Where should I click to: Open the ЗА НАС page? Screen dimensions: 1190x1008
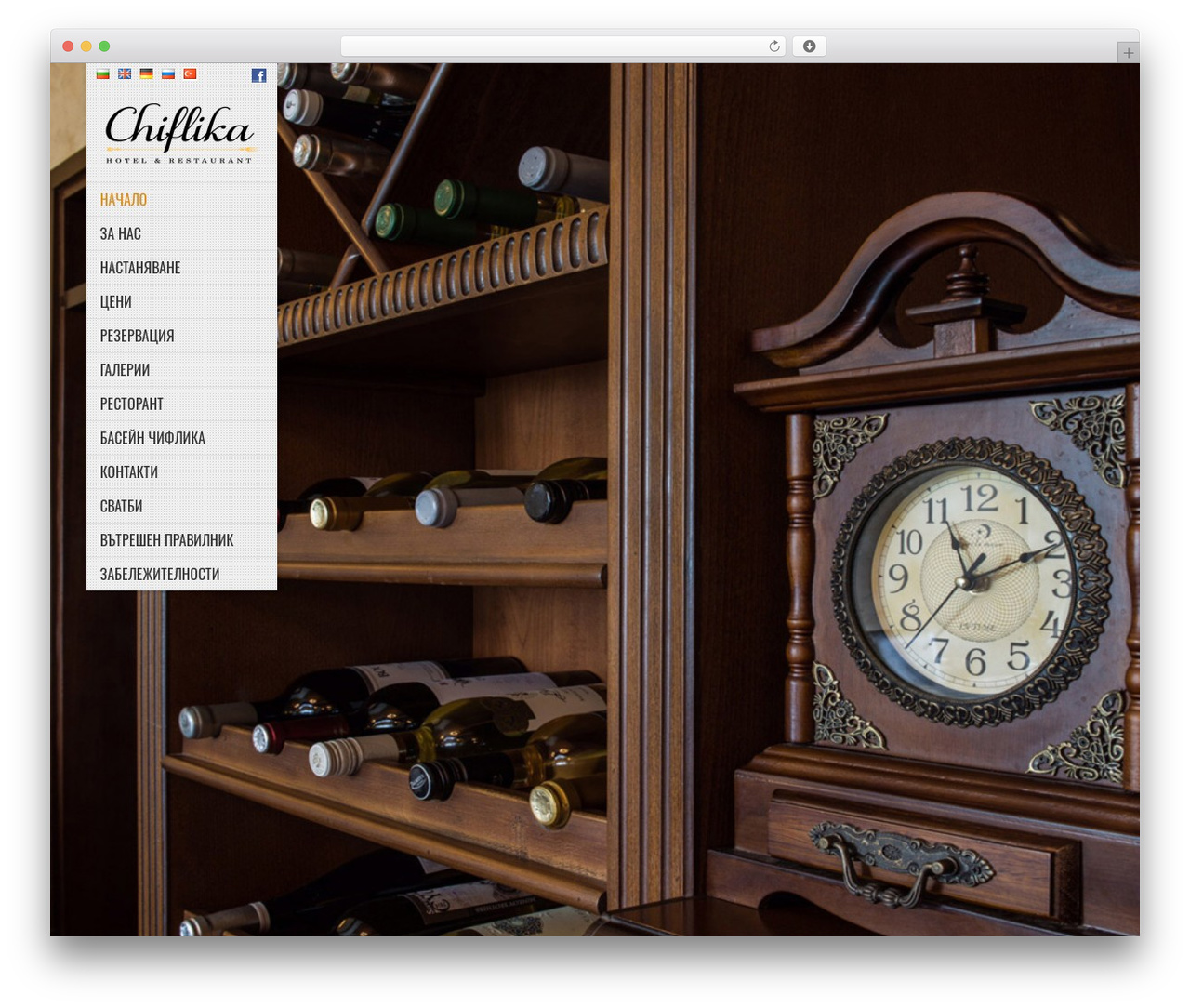(x=181, y=233)
